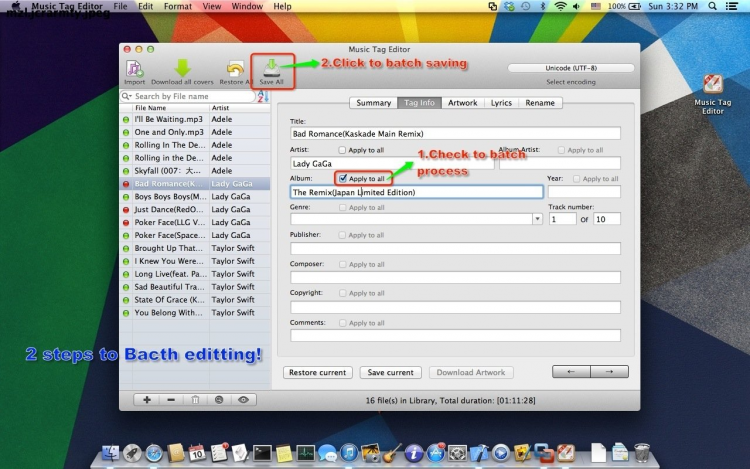Switch to the Tag Info tab
The image size is (750, 469).
pos(419,103)
